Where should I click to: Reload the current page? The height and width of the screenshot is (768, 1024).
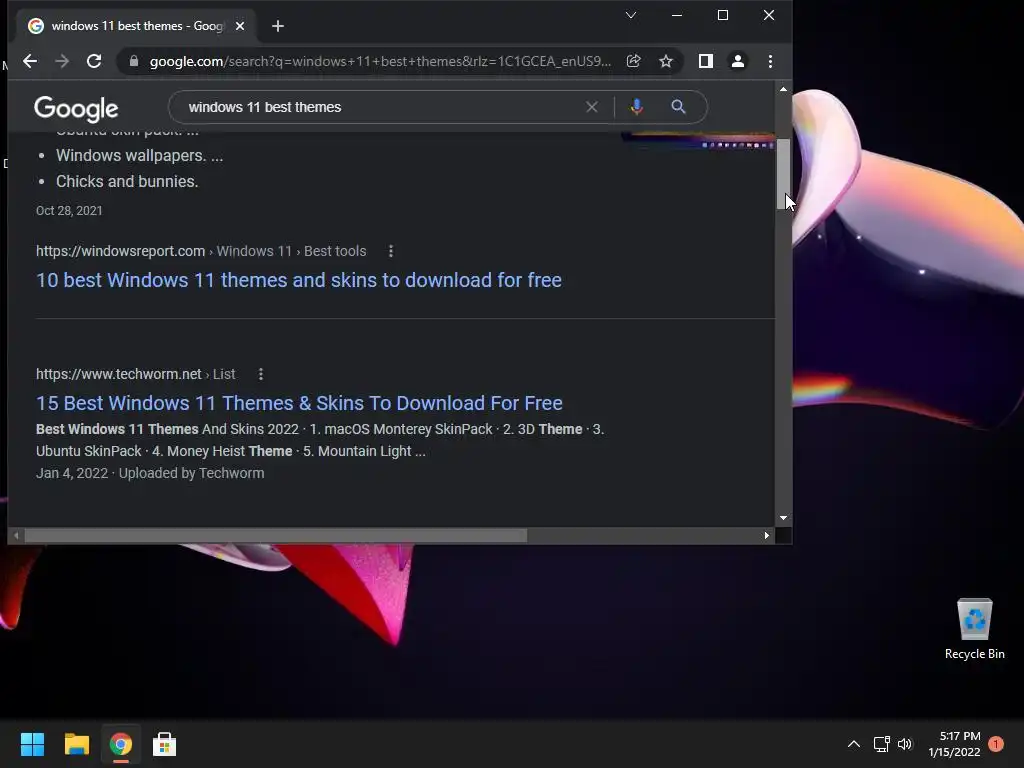tap(94, 61)
